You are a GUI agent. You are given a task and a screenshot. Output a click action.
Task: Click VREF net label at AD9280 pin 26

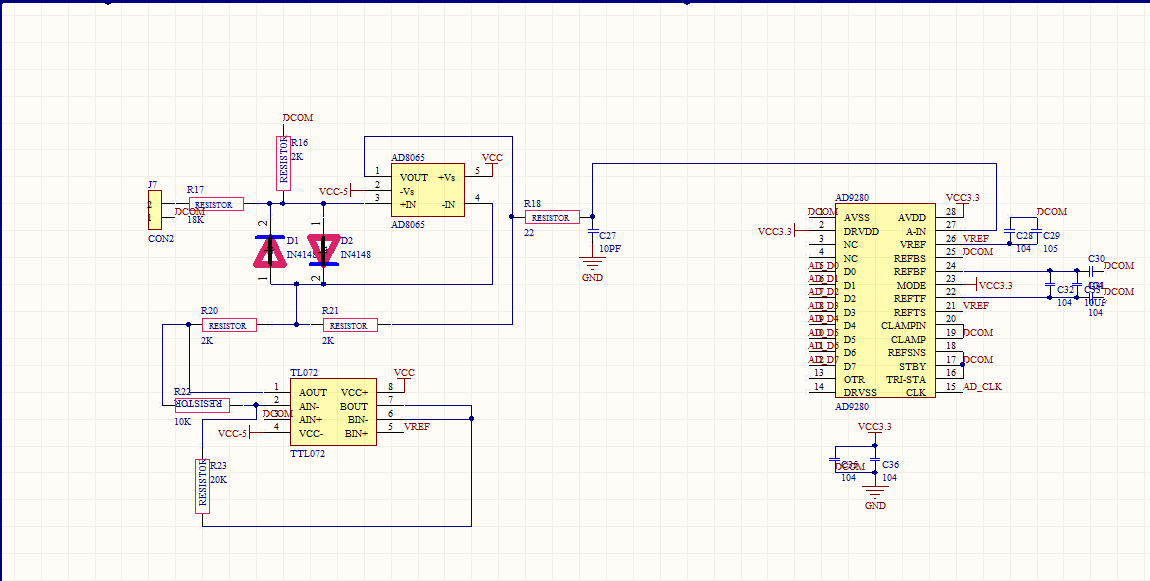[975, 238]
